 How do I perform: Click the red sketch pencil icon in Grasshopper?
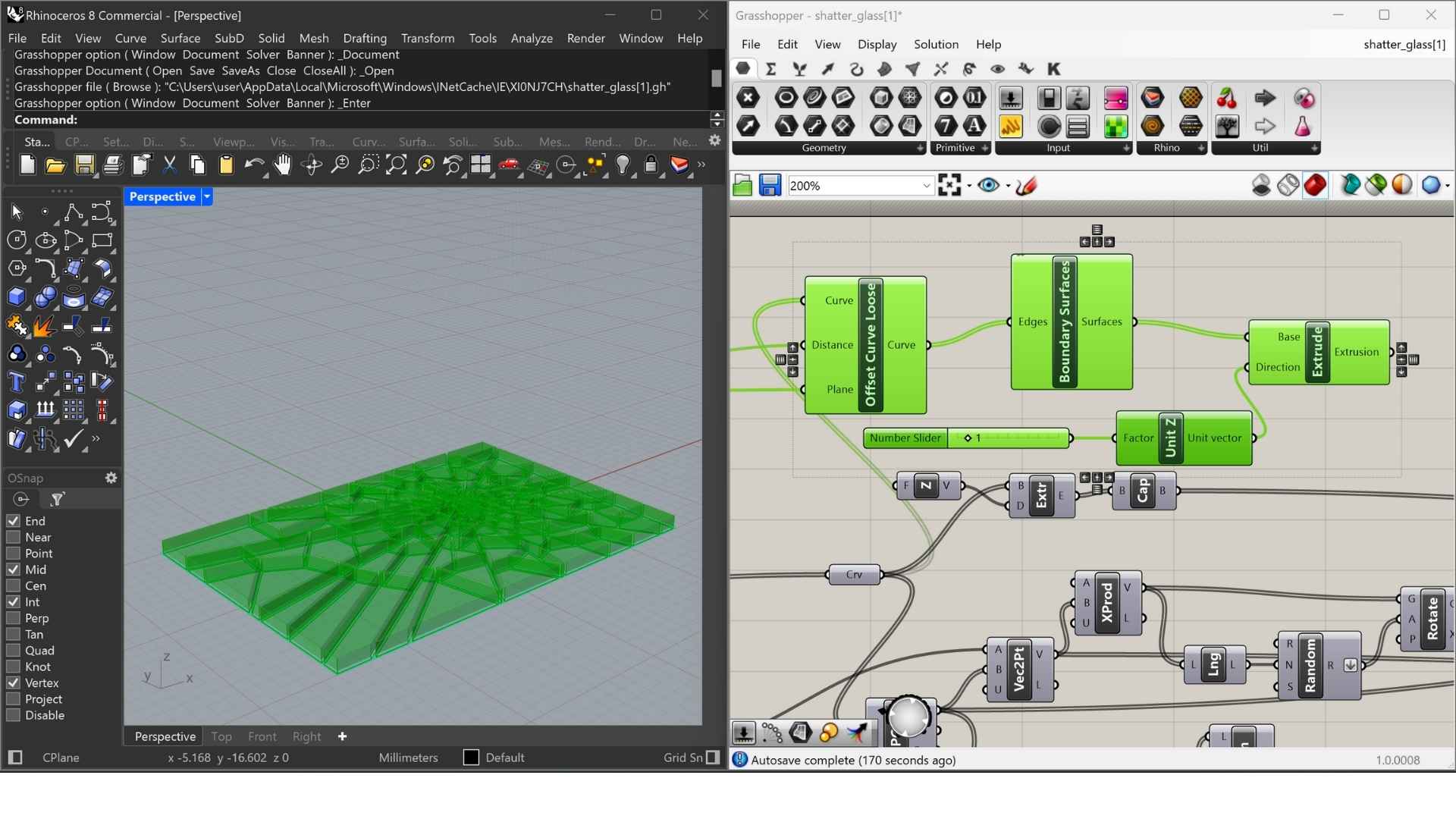[x=1026, y=185]
